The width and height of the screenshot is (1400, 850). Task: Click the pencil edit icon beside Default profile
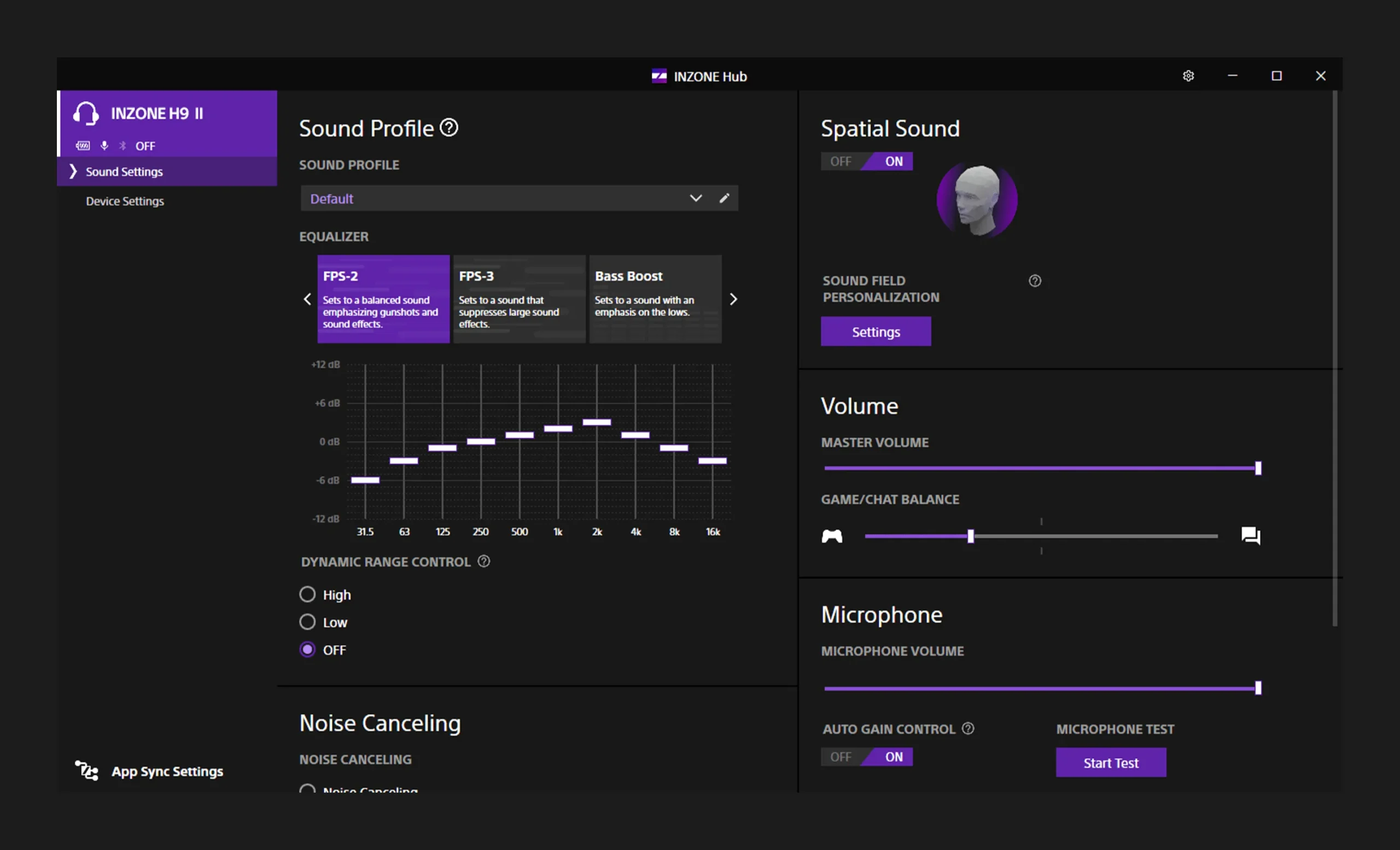click(724, 199)
